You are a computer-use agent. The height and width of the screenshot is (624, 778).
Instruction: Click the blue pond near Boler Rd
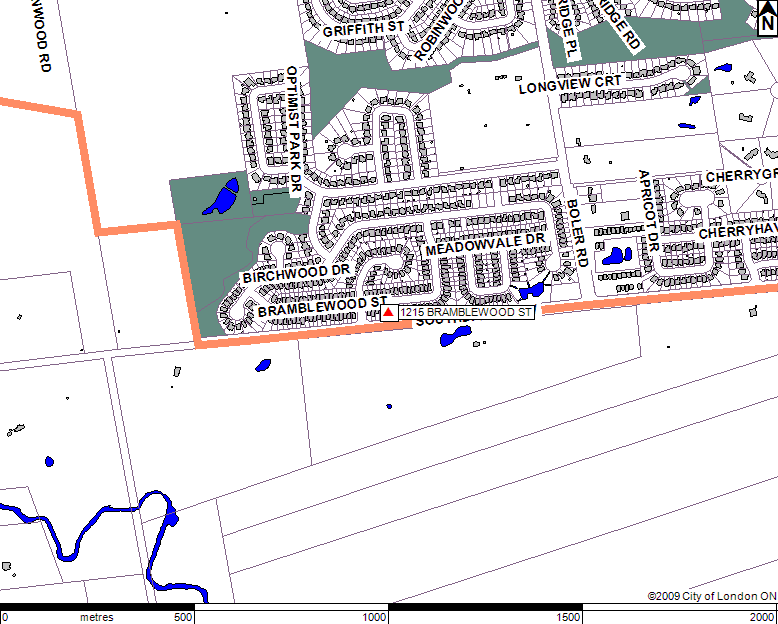[531, 291]
